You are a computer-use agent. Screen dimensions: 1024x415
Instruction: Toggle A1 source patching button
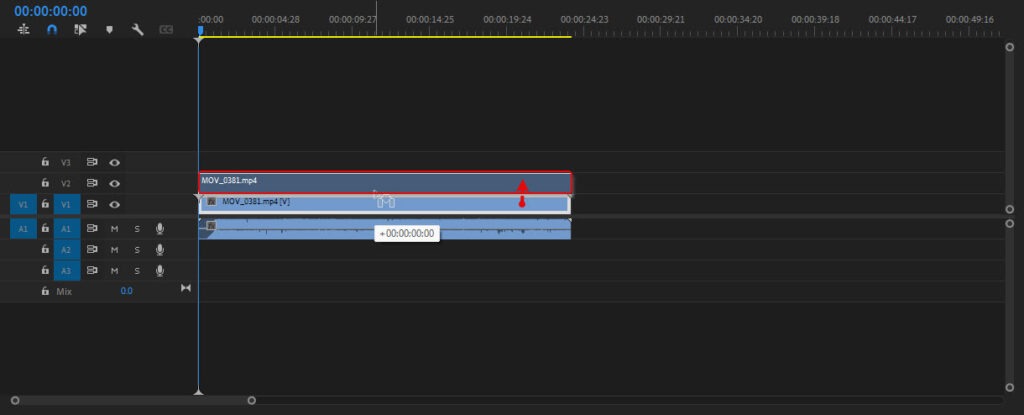(23, 229)
